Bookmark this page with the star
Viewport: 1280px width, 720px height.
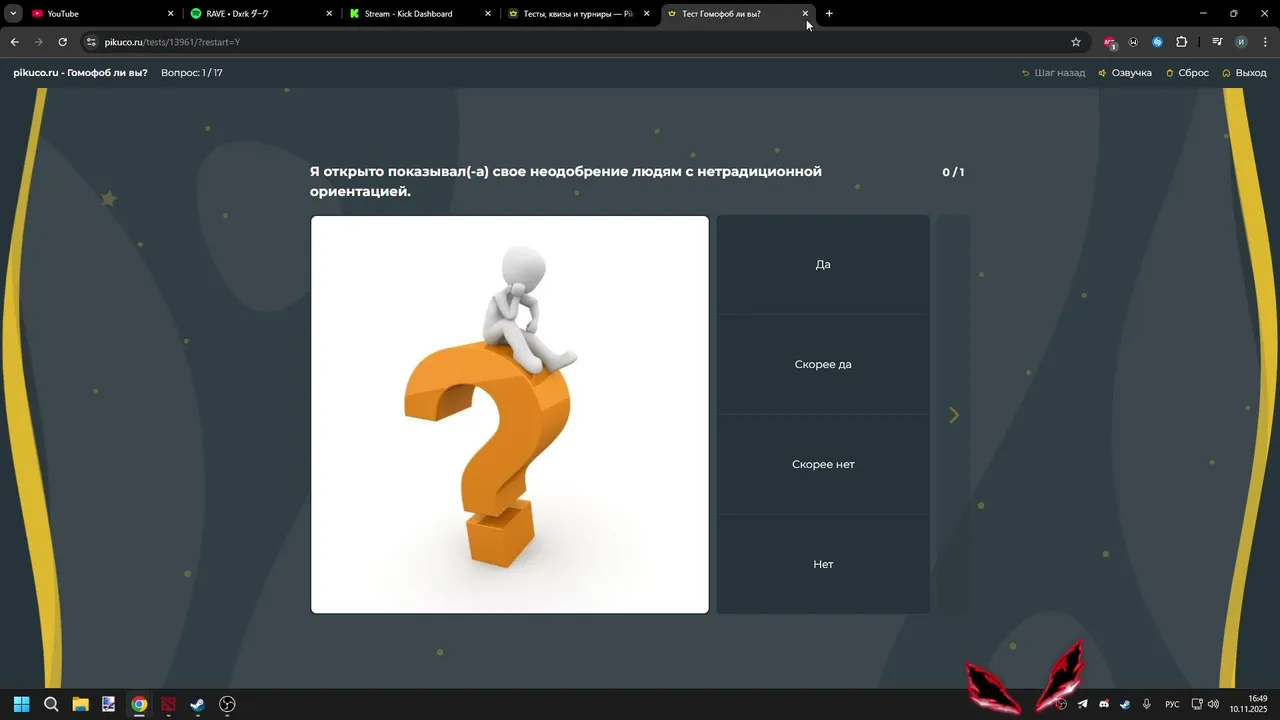[1076, 42]
